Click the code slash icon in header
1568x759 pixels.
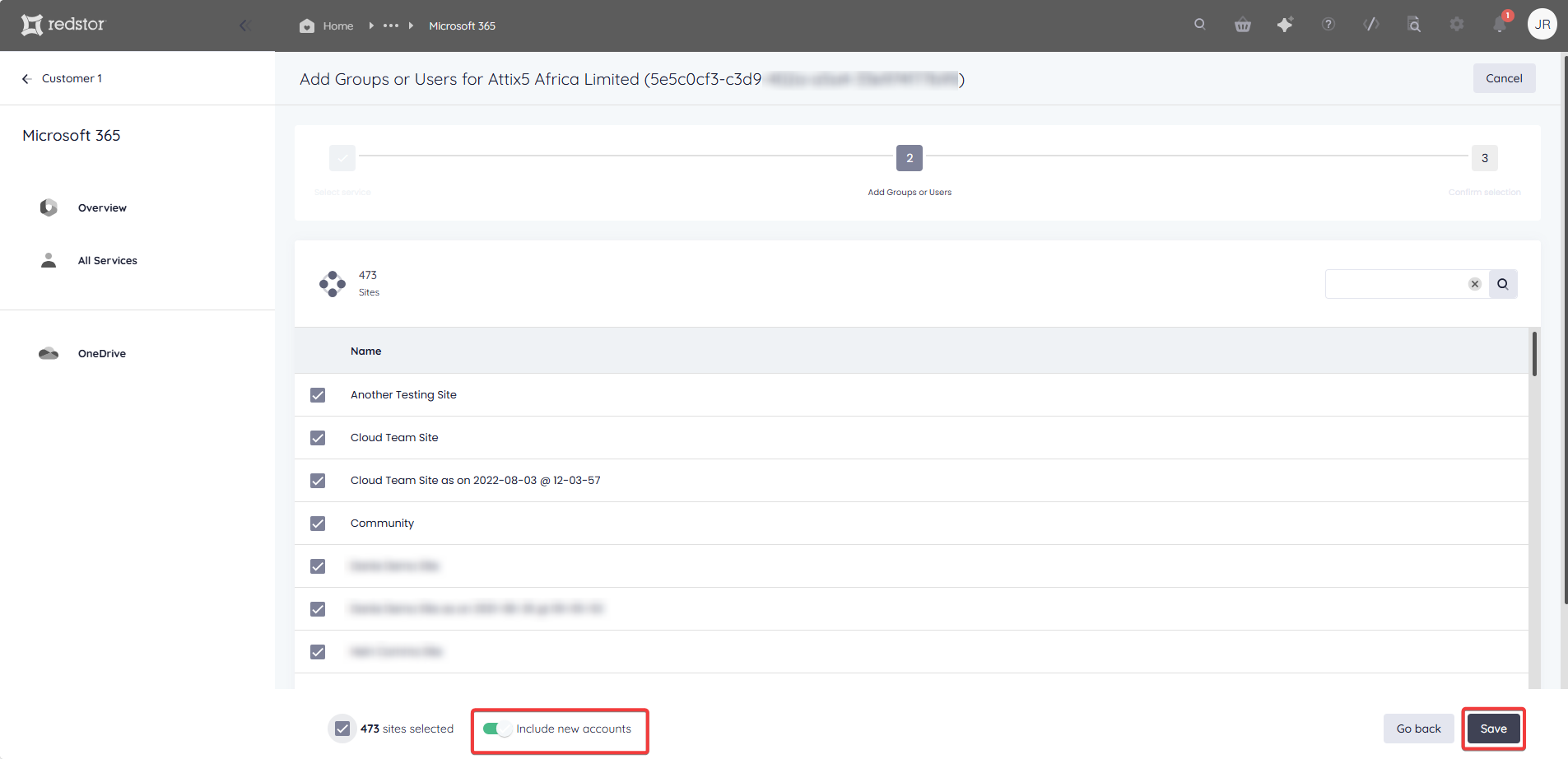point(1371,25)
